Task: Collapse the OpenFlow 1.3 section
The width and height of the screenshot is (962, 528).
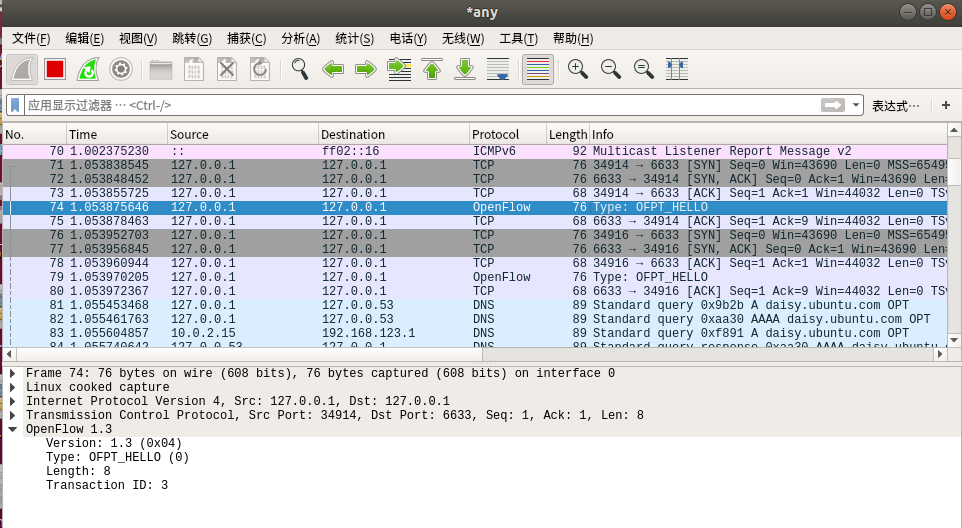Action: pos(12,429)
